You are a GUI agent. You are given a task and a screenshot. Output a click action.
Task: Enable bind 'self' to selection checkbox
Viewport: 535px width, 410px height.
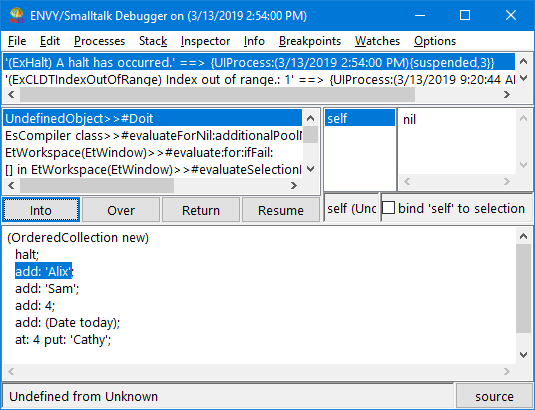[x=388, y=208]
